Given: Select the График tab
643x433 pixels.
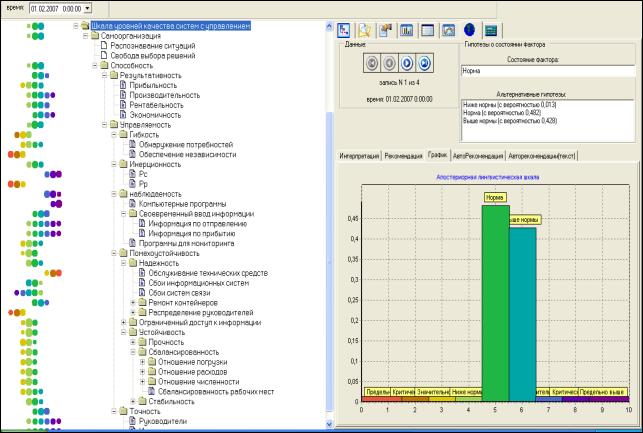Looking at the screenshot, I should 437,155.
